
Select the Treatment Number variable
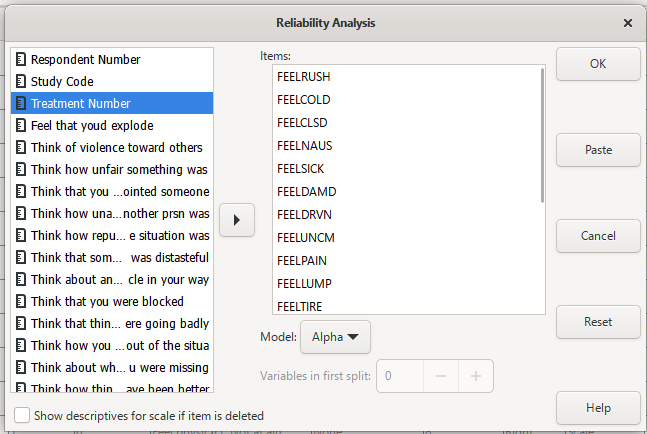click(x=112, y=103)
